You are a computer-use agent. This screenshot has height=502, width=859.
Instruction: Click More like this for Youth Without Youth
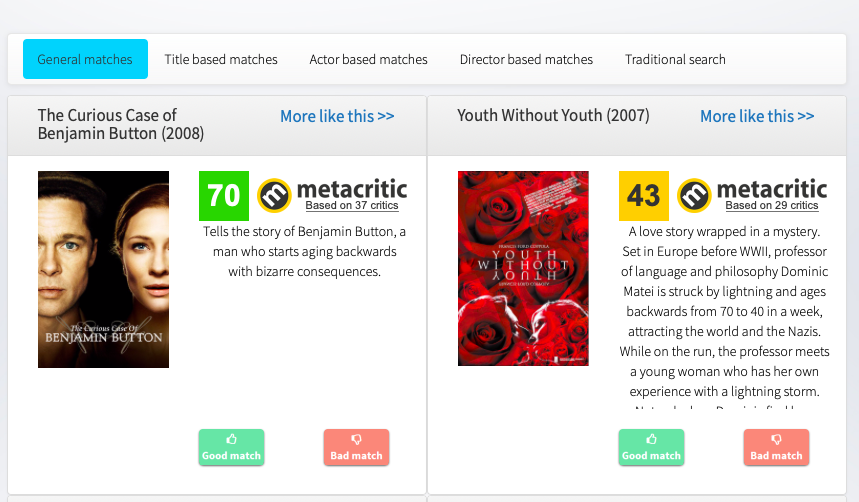(x=757, y=116)
